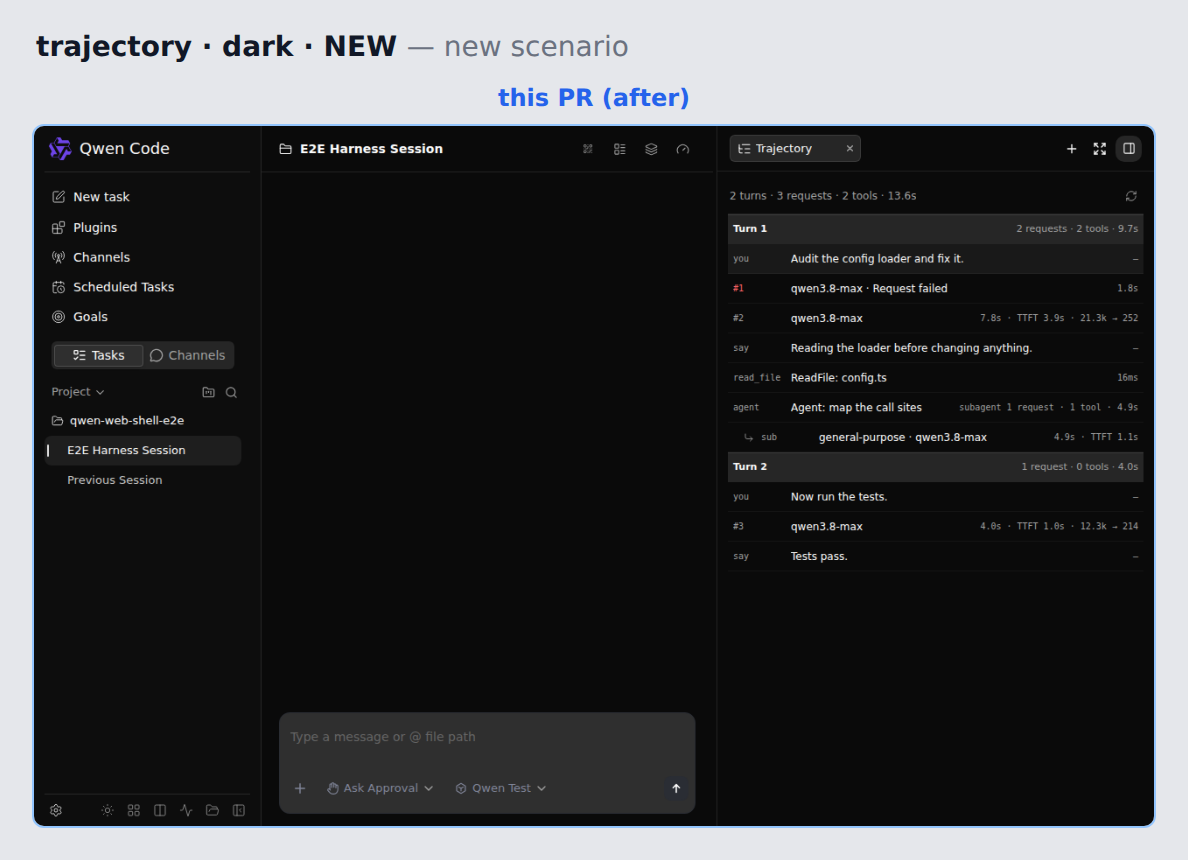Expand the Project dropdown
This screenshot has width=1188, height=860.
point(77,392)
